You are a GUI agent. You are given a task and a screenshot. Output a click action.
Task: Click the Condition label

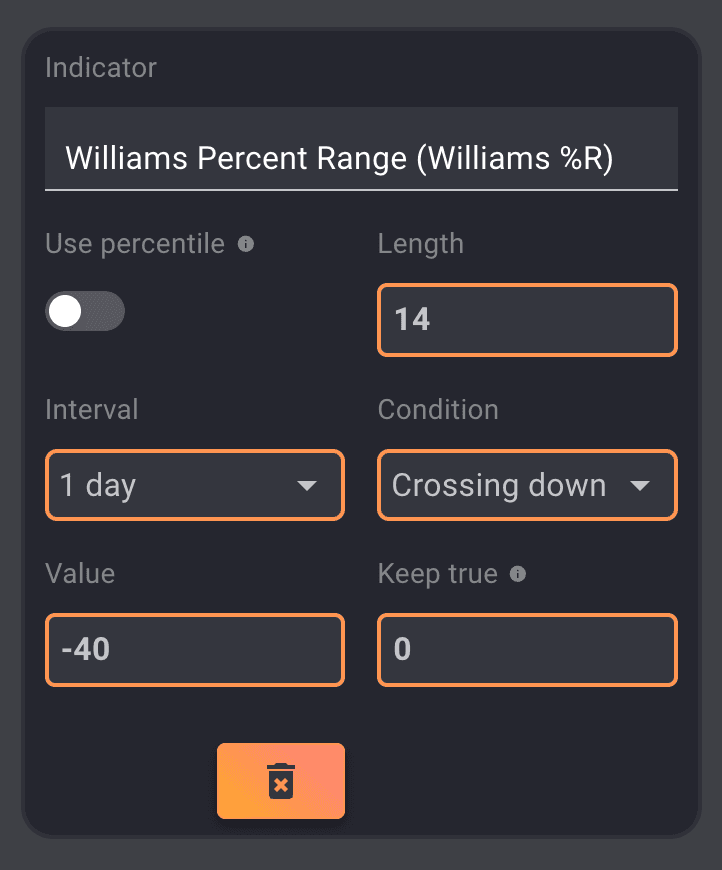(x=438, y=409)
